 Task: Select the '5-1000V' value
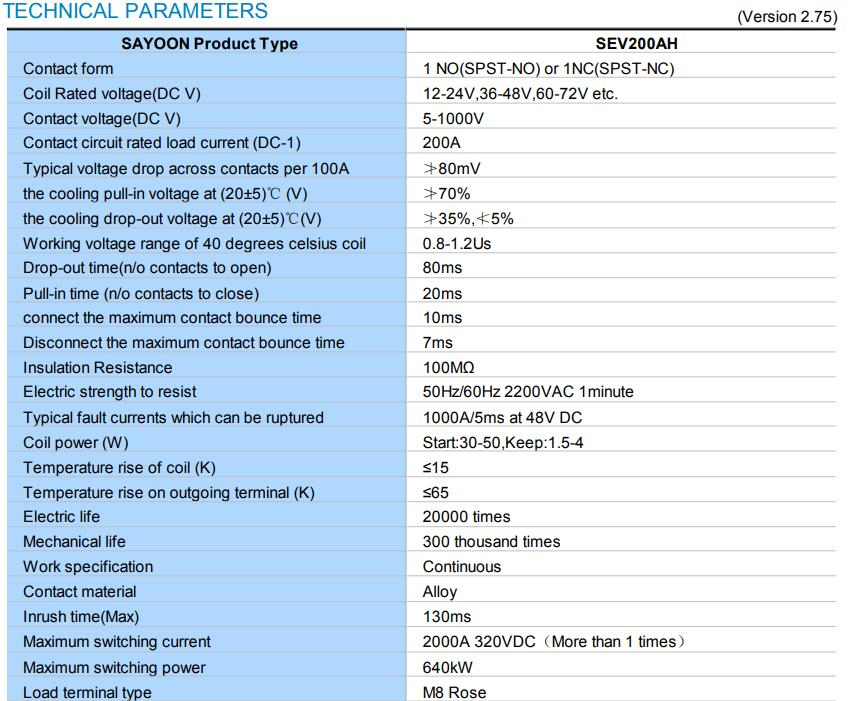(x=453, y=119)
